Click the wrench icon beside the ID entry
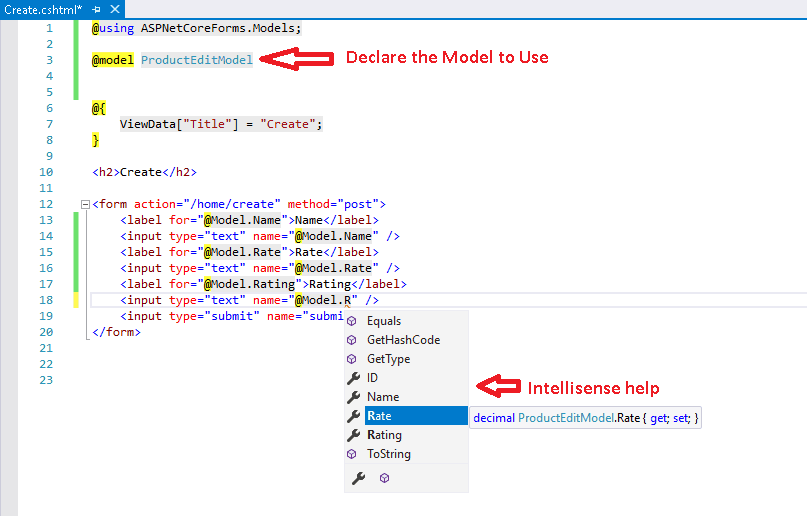Image resolution: width=807 pixels, height=516 pixels. (x=353, y=378)
